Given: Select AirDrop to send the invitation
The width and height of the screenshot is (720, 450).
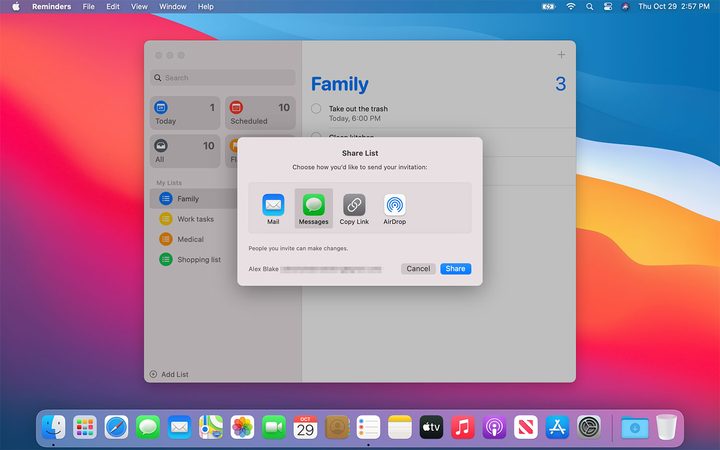Looking at the screenshot, I should [394, 209].
